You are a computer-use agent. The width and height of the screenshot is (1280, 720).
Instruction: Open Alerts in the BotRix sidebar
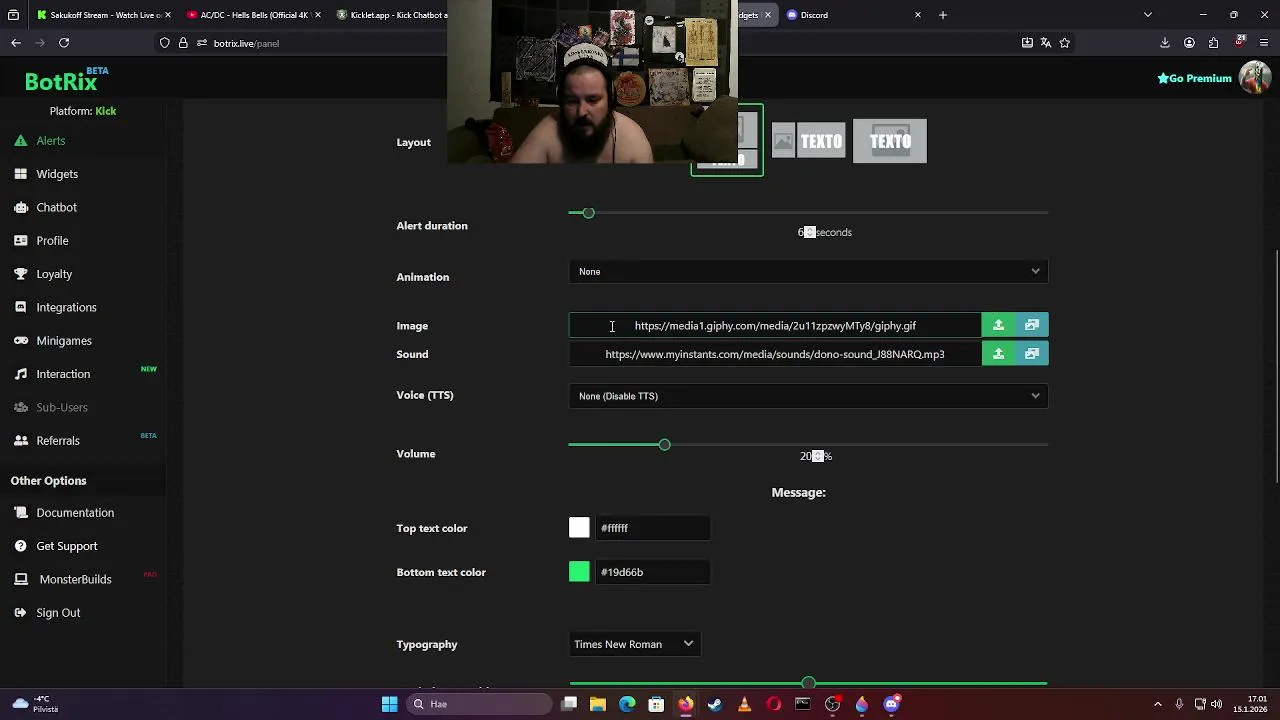(51, 141)
